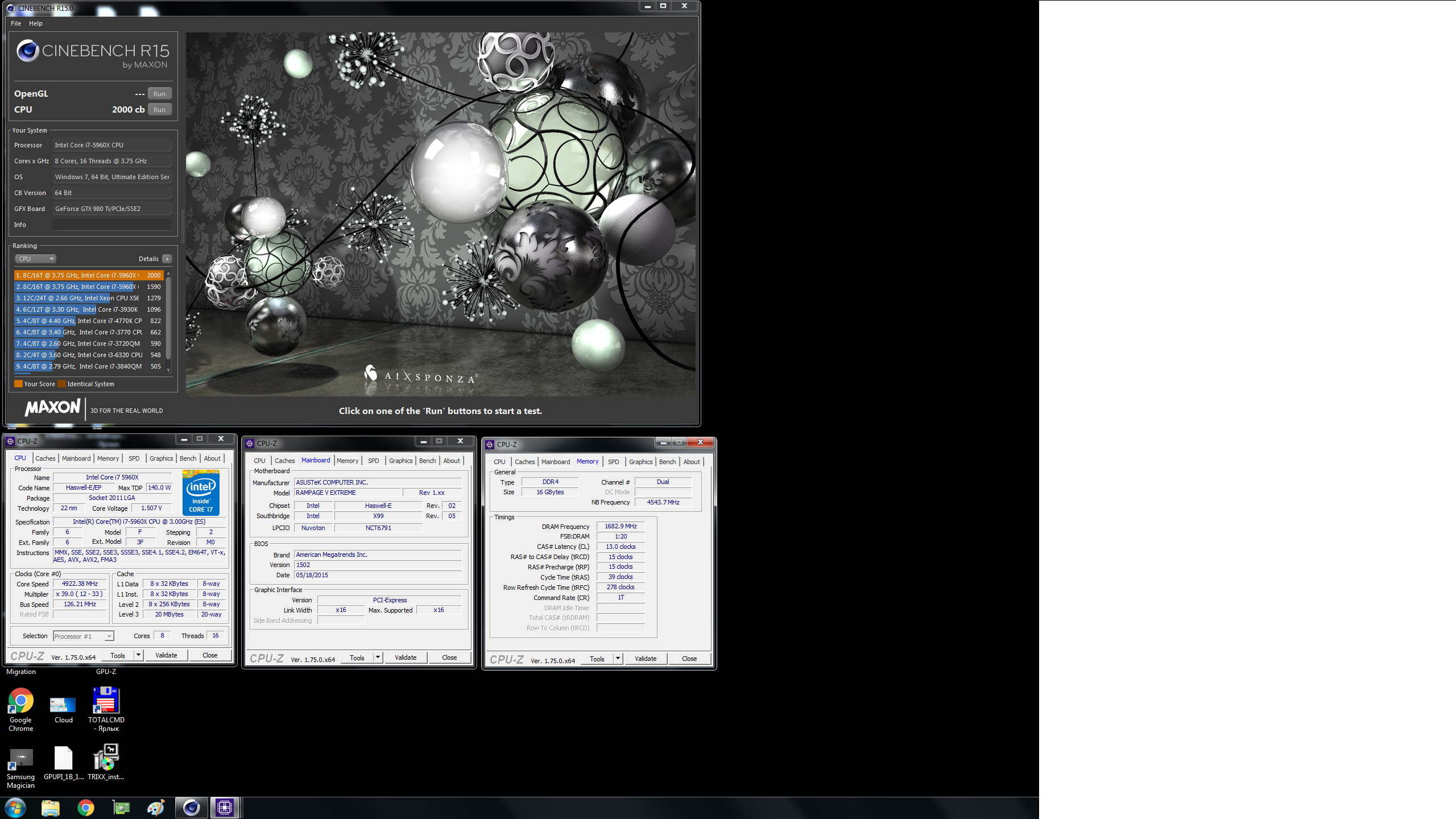Screen dimensions: 1456x819
Task: Click the Cinebench title bar app icon
Action: [10, 8]
